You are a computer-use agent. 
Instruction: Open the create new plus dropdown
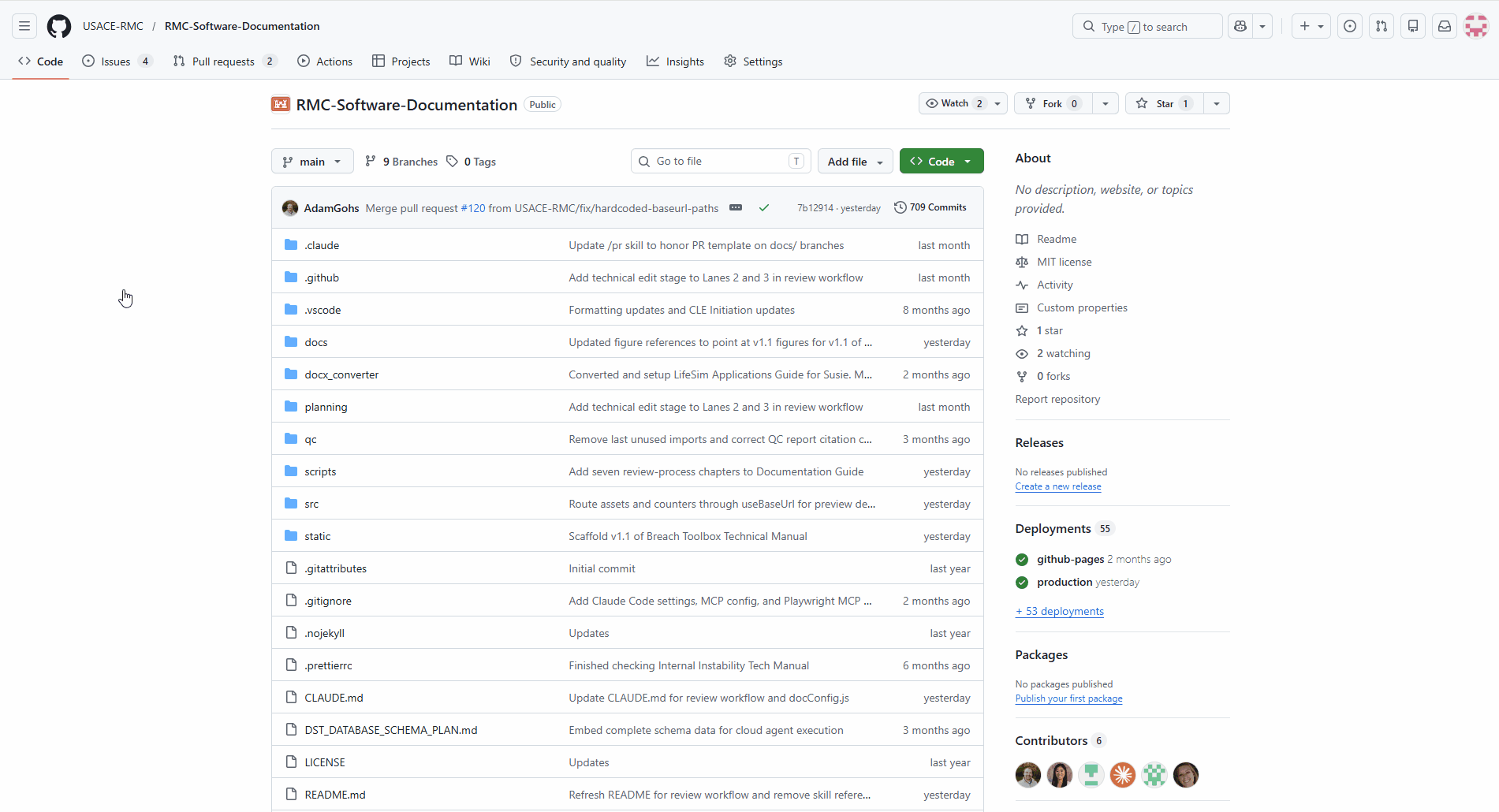(1311, 26)
